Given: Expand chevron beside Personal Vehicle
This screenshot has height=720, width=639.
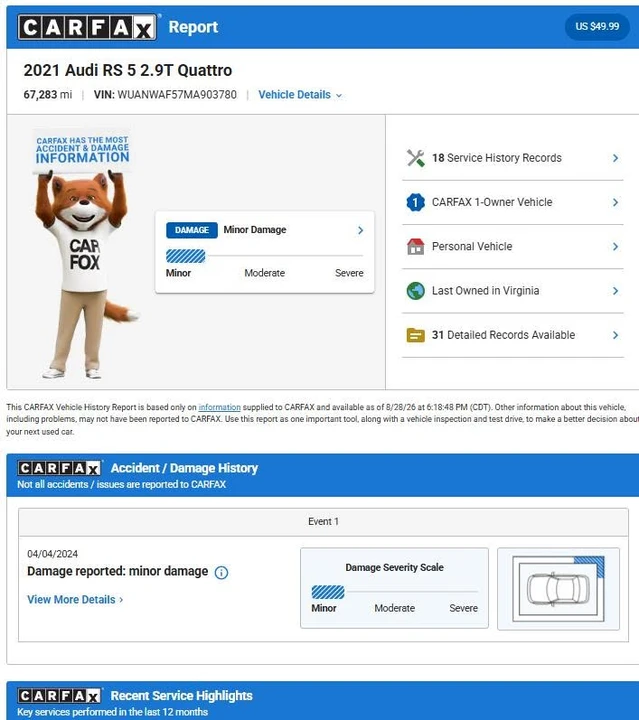Looking at the screenshot, I should [x=615, y=247].
